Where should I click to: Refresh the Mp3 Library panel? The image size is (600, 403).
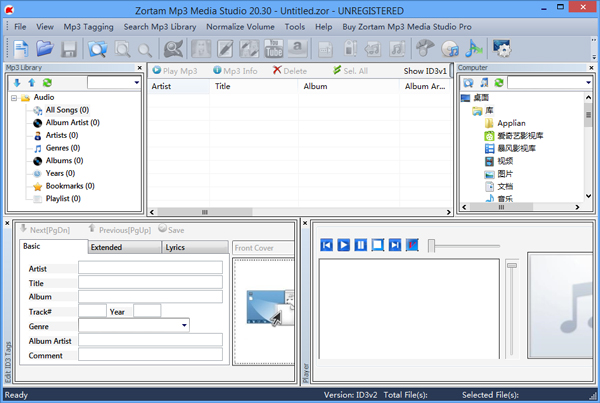(x=47, y=83)
